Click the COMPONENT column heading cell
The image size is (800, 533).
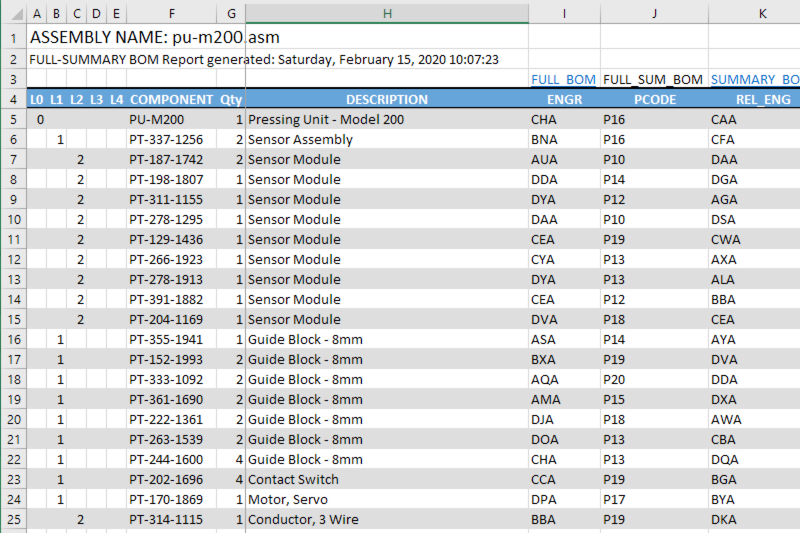(x=171, y=99)
